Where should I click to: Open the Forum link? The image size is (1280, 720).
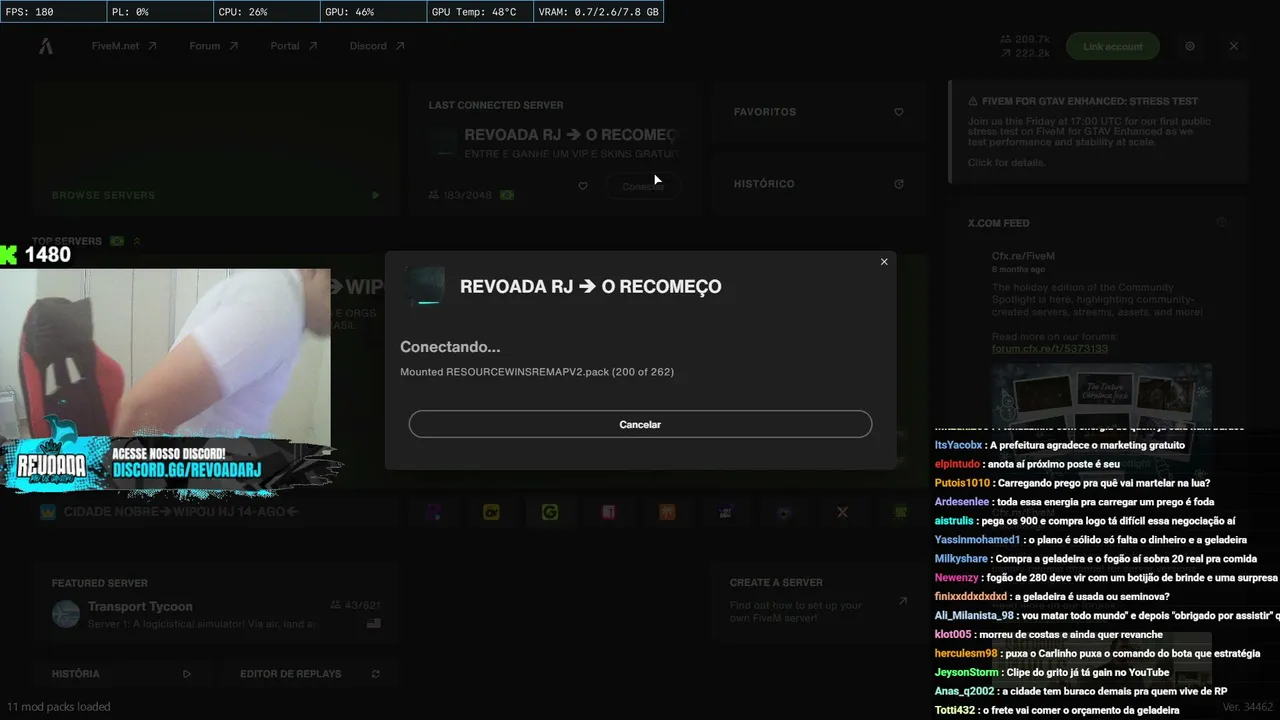pos(214,46)
